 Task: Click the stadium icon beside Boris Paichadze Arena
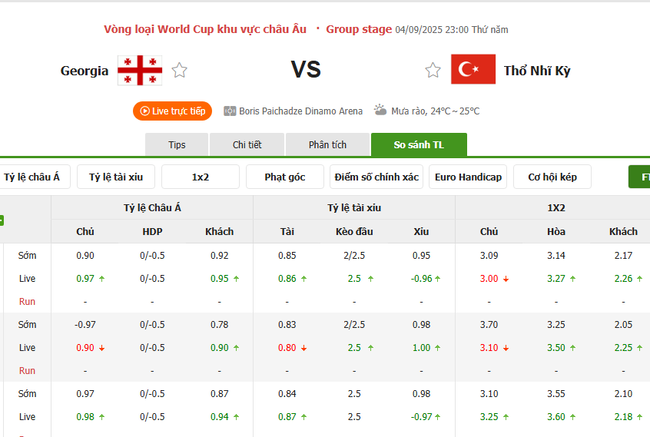click(230, 111)
